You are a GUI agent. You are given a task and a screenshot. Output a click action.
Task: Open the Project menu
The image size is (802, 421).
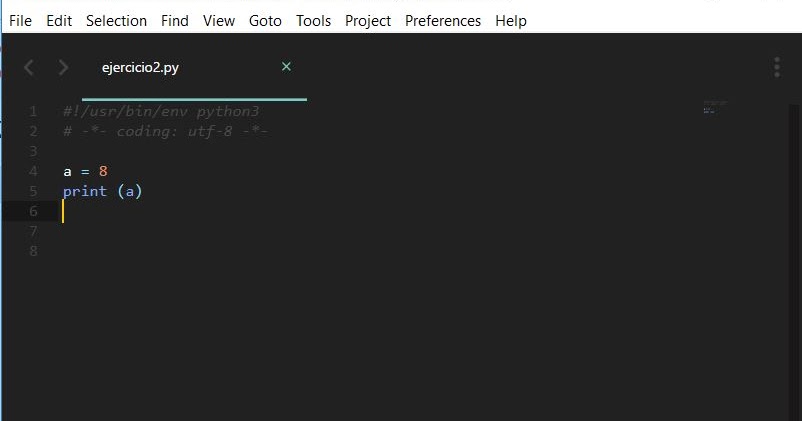pos(368,20)
